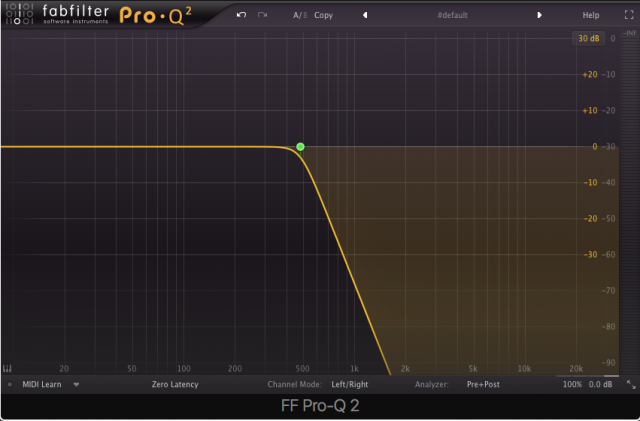Click the redo arrow icon

[x=263, y=15]
